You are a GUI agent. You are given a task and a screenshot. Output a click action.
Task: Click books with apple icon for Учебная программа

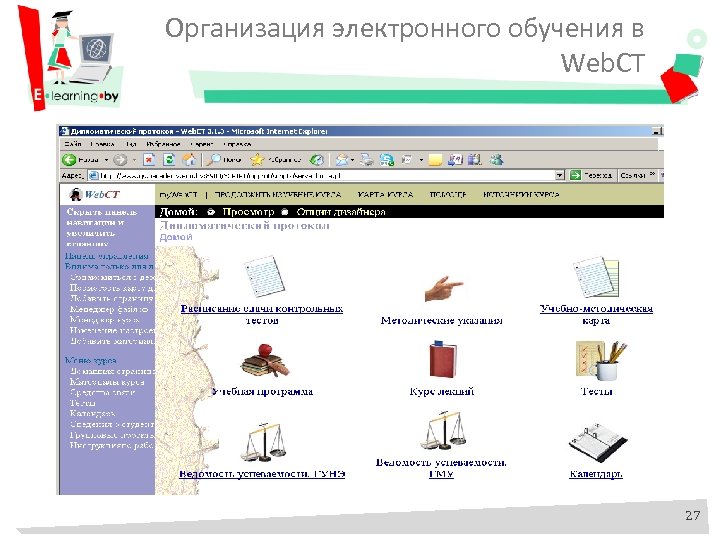click(x=265, y=360)
